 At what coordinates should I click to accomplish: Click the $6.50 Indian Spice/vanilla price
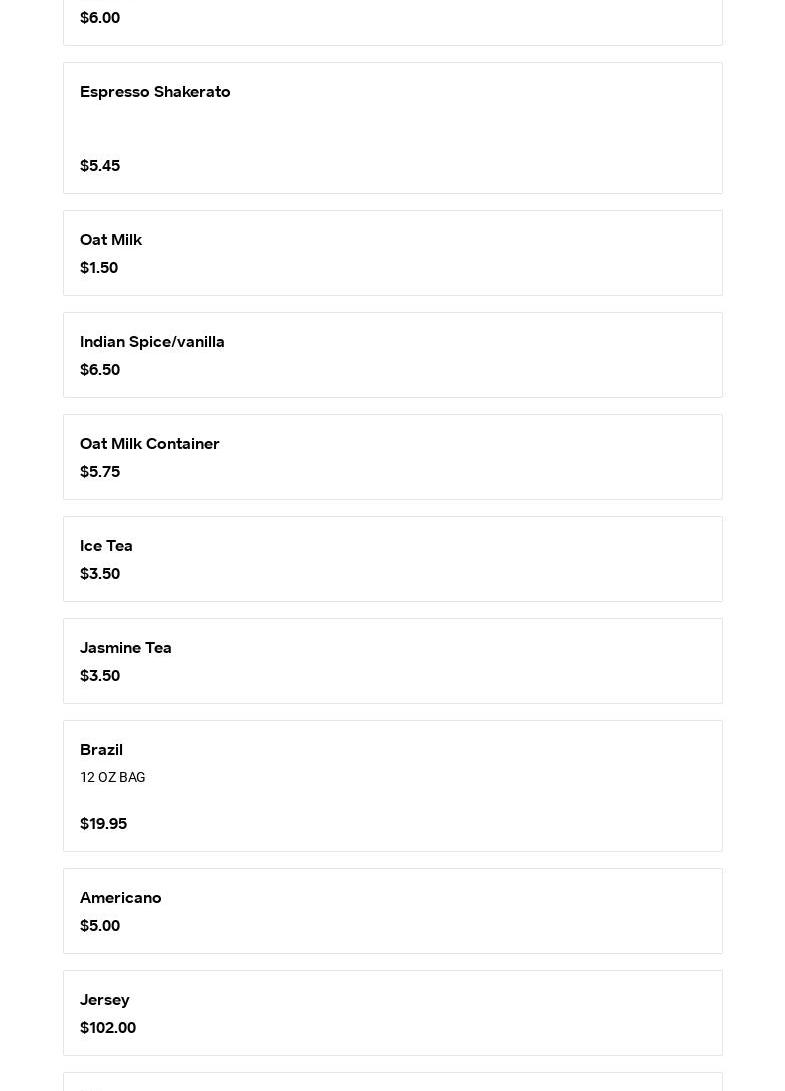click(100, 370)
